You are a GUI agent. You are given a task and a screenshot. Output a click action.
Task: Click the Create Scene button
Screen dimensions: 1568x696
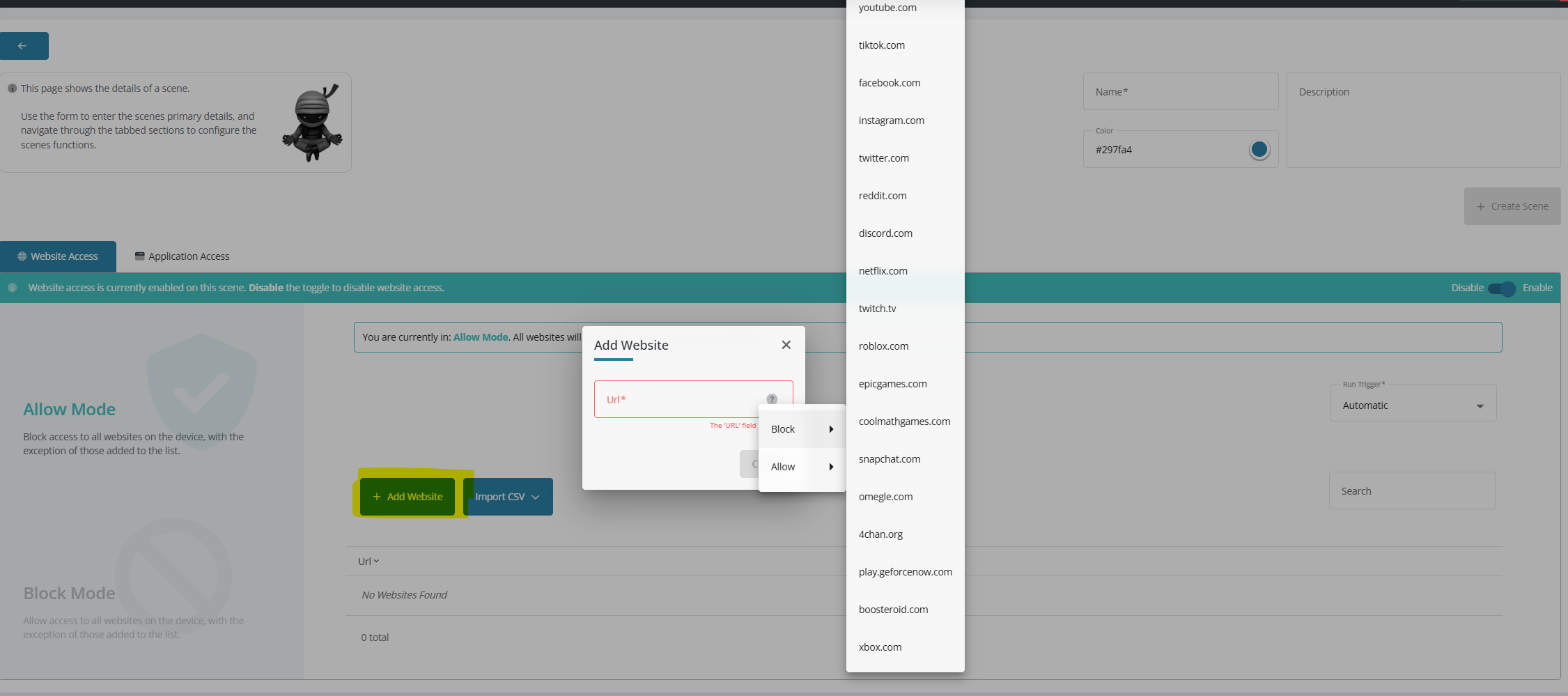click(1512, 206)
